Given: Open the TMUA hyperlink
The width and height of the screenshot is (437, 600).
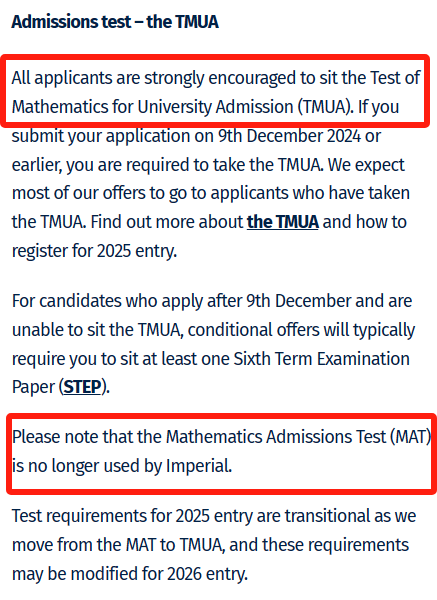Looking at the screenshot, I should click(283, 222).
